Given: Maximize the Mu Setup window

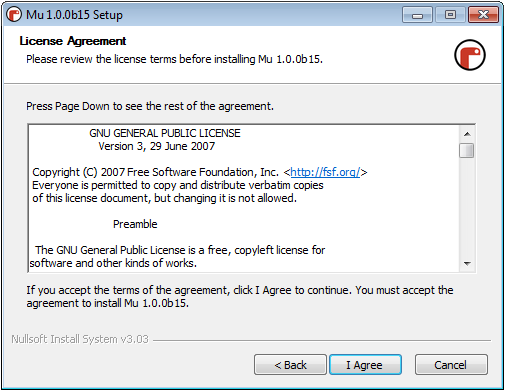Looking at the screenshot, I should pos(450,15).
